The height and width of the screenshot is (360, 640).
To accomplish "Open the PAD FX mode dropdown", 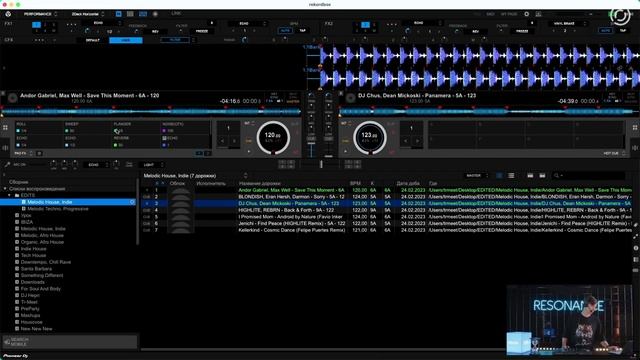I will coord(23,153).
